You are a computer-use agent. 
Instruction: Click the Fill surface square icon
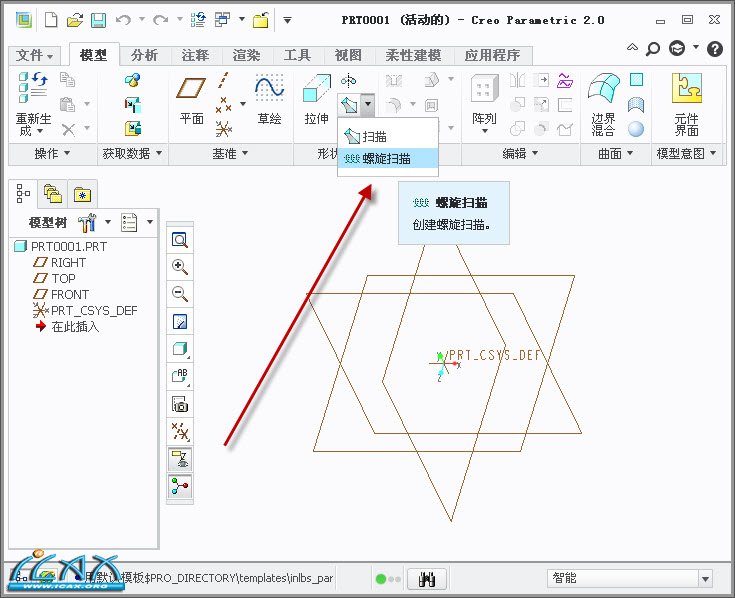(636, 80)
